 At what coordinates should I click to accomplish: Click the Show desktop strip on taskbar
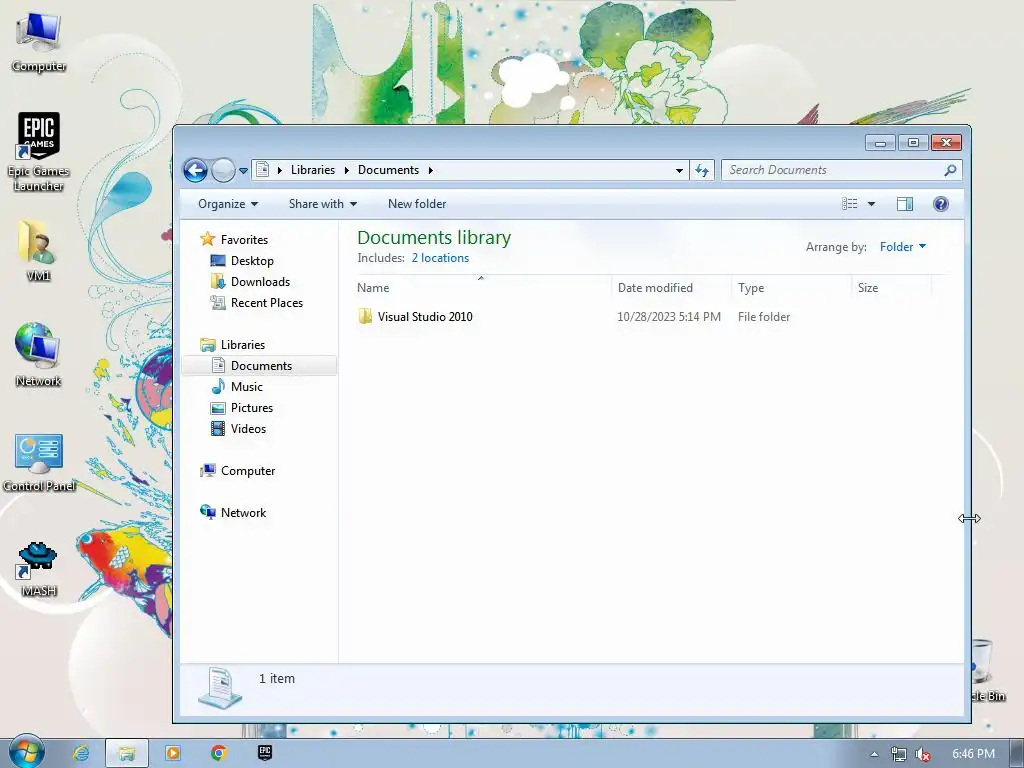tap(1017, 753)
